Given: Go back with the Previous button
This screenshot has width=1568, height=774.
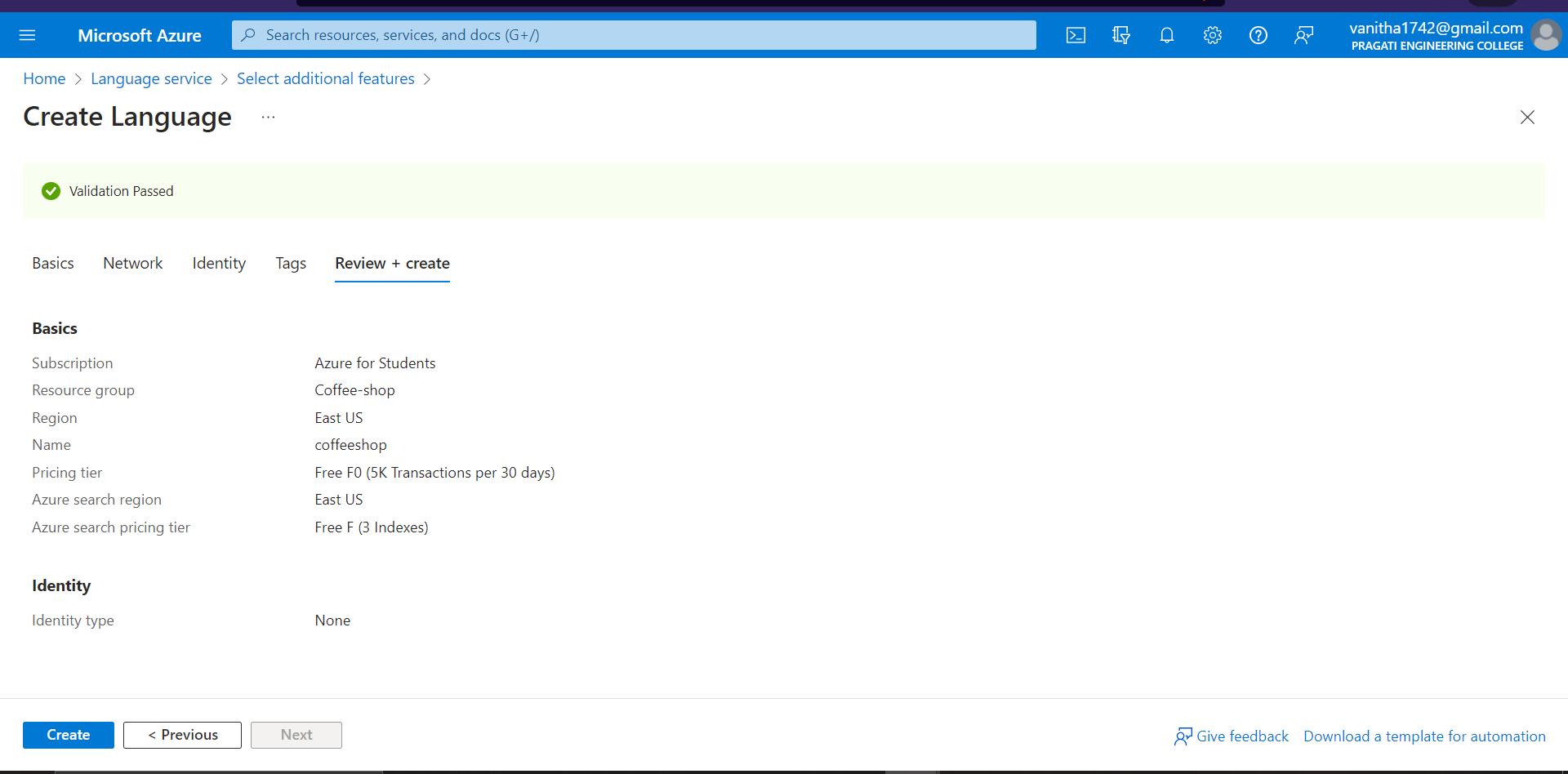Looking at the screenshot, I should (x=182, y=735).
